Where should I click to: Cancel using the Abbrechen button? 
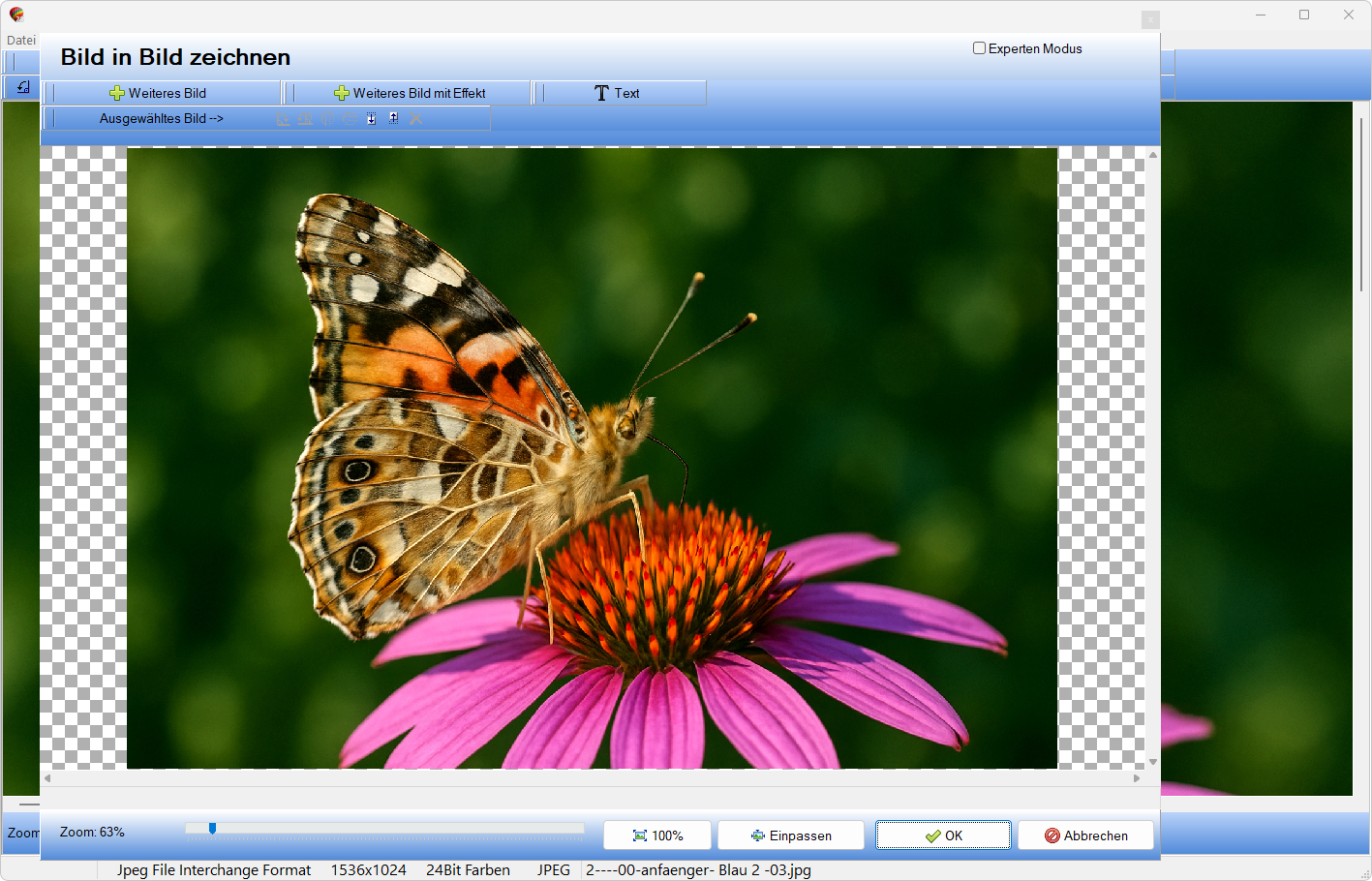[1085, 835]
